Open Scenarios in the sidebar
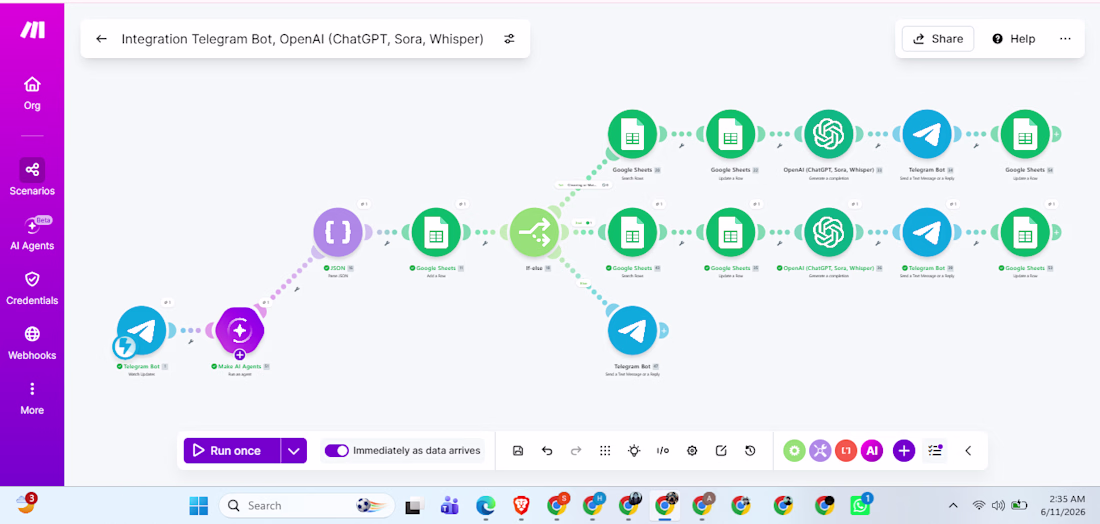 click(32, 177)
